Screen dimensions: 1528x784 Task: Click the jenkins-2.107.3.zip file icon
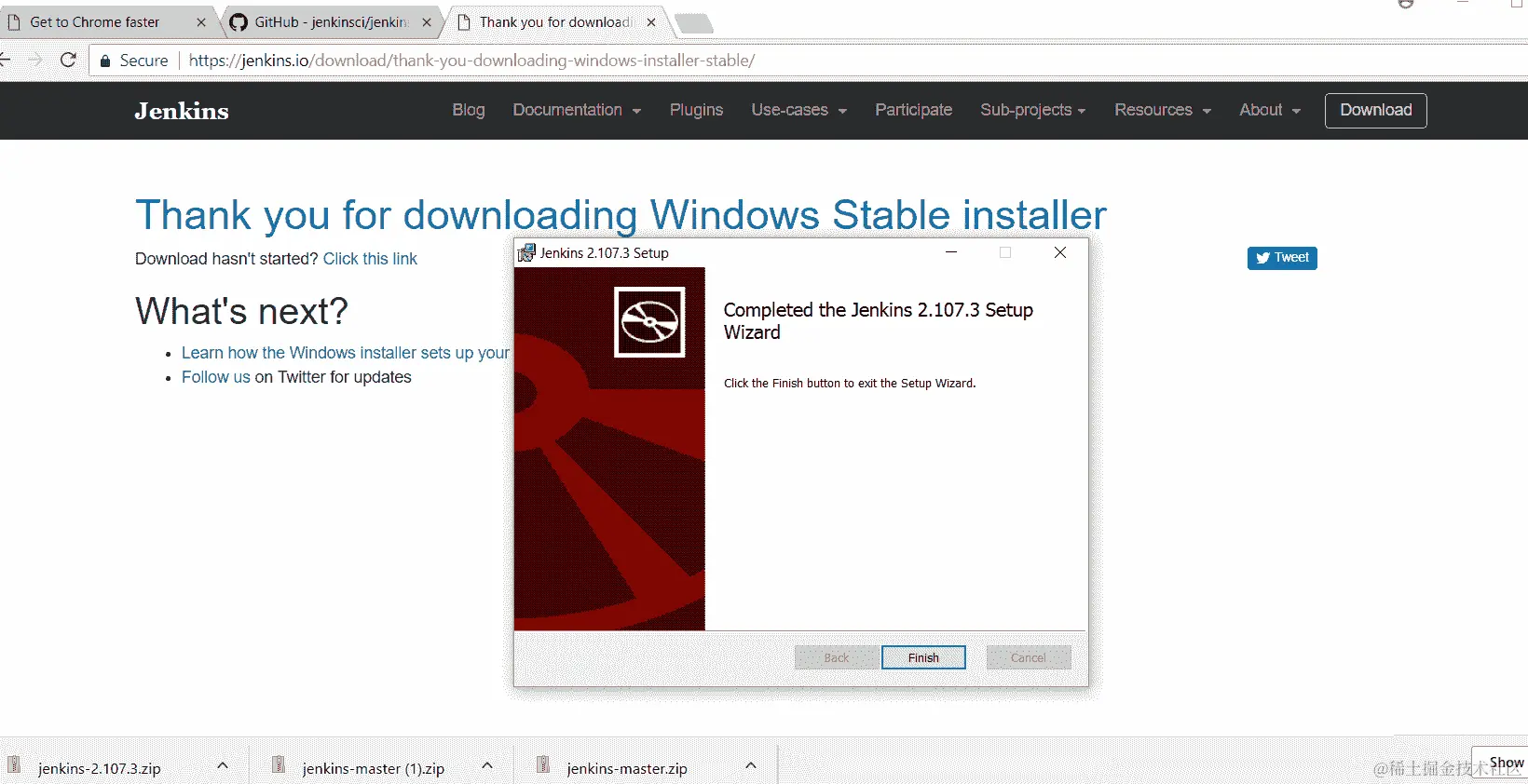tap(14, 764)
